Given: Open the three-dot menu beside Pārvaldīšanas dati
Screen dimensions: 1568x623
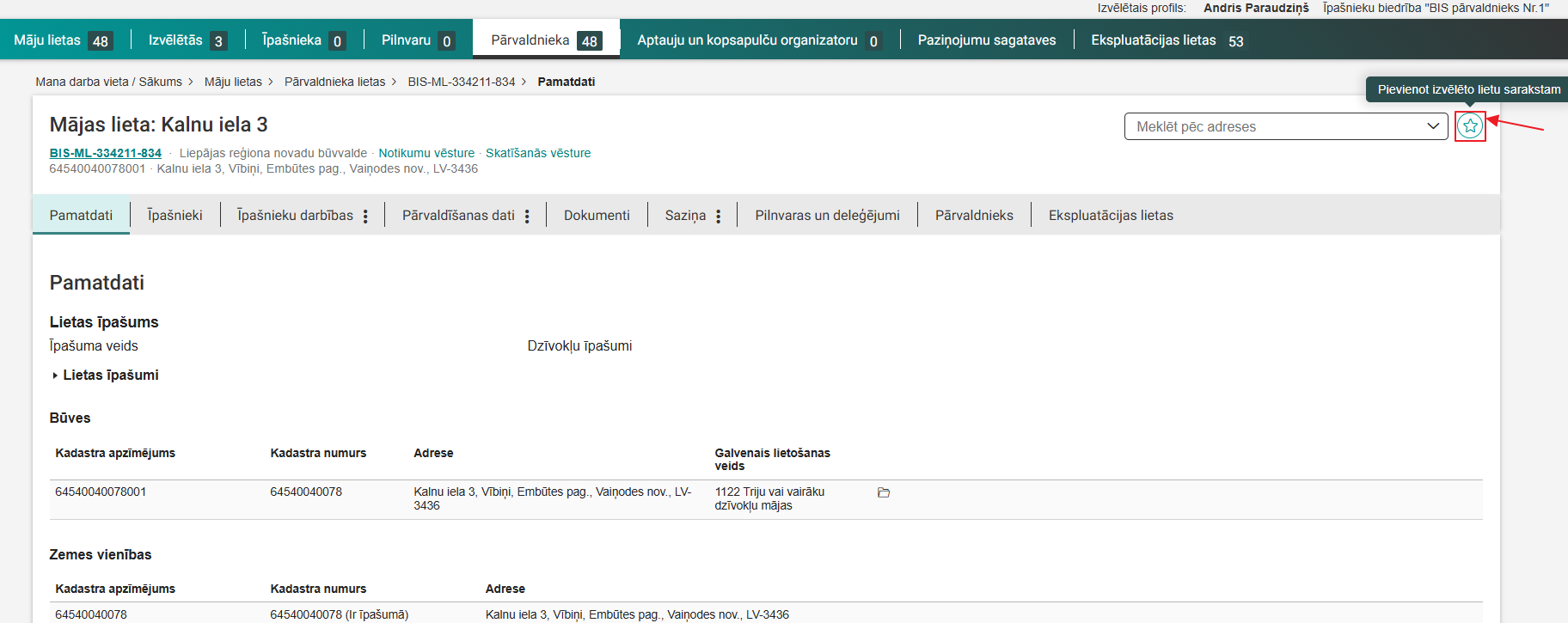Looking at the screenshot, I should 527,217.
